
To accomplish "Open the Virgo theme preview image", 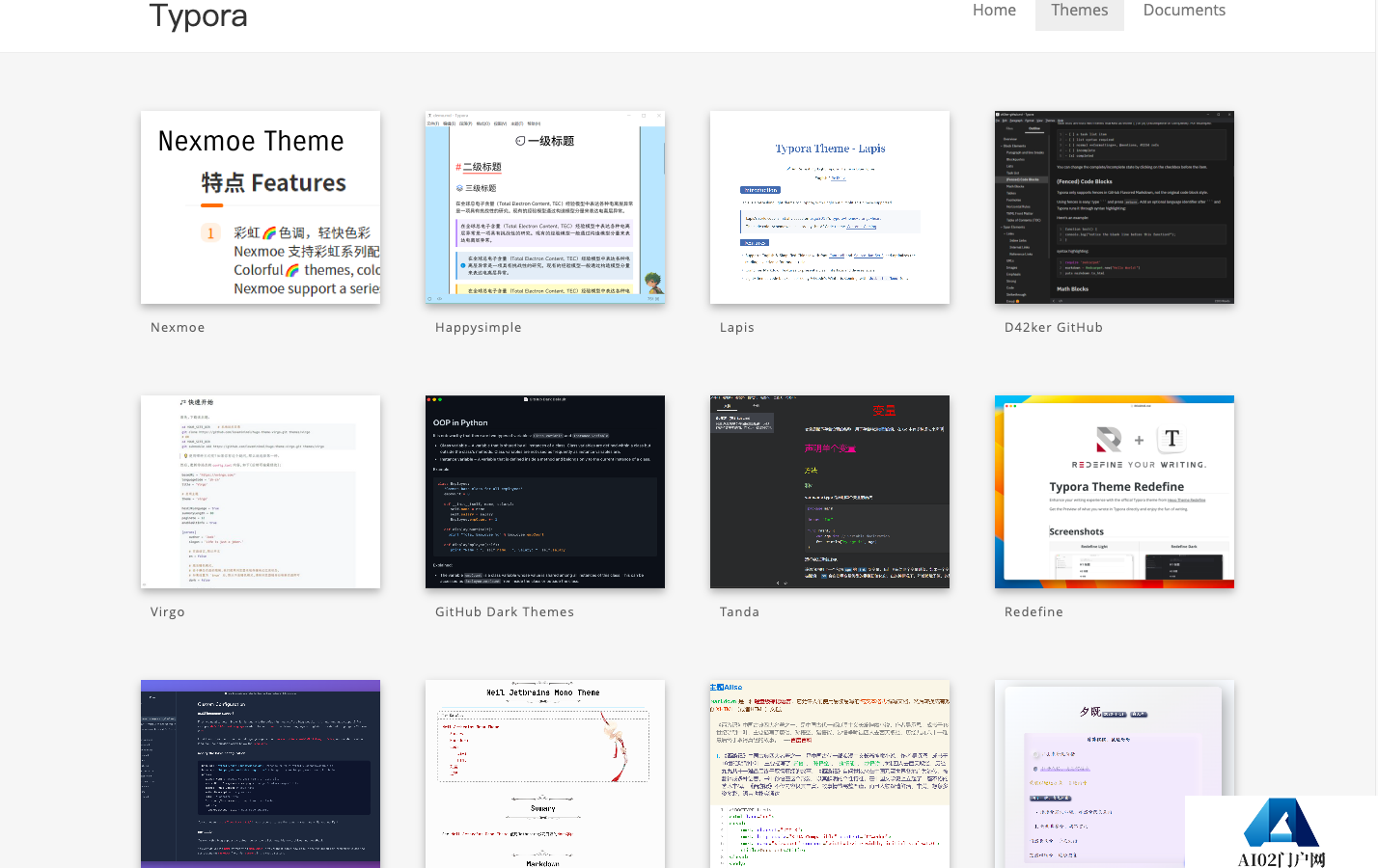I will pos(261,492).
